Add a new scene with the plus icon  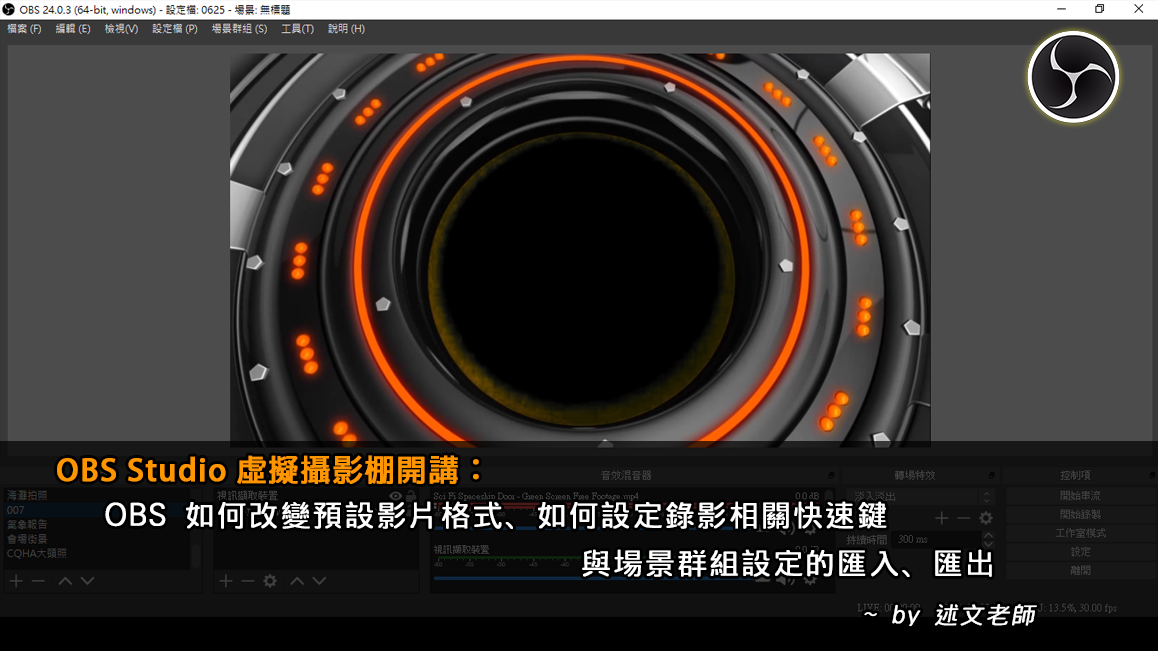(x=16, y=582)
